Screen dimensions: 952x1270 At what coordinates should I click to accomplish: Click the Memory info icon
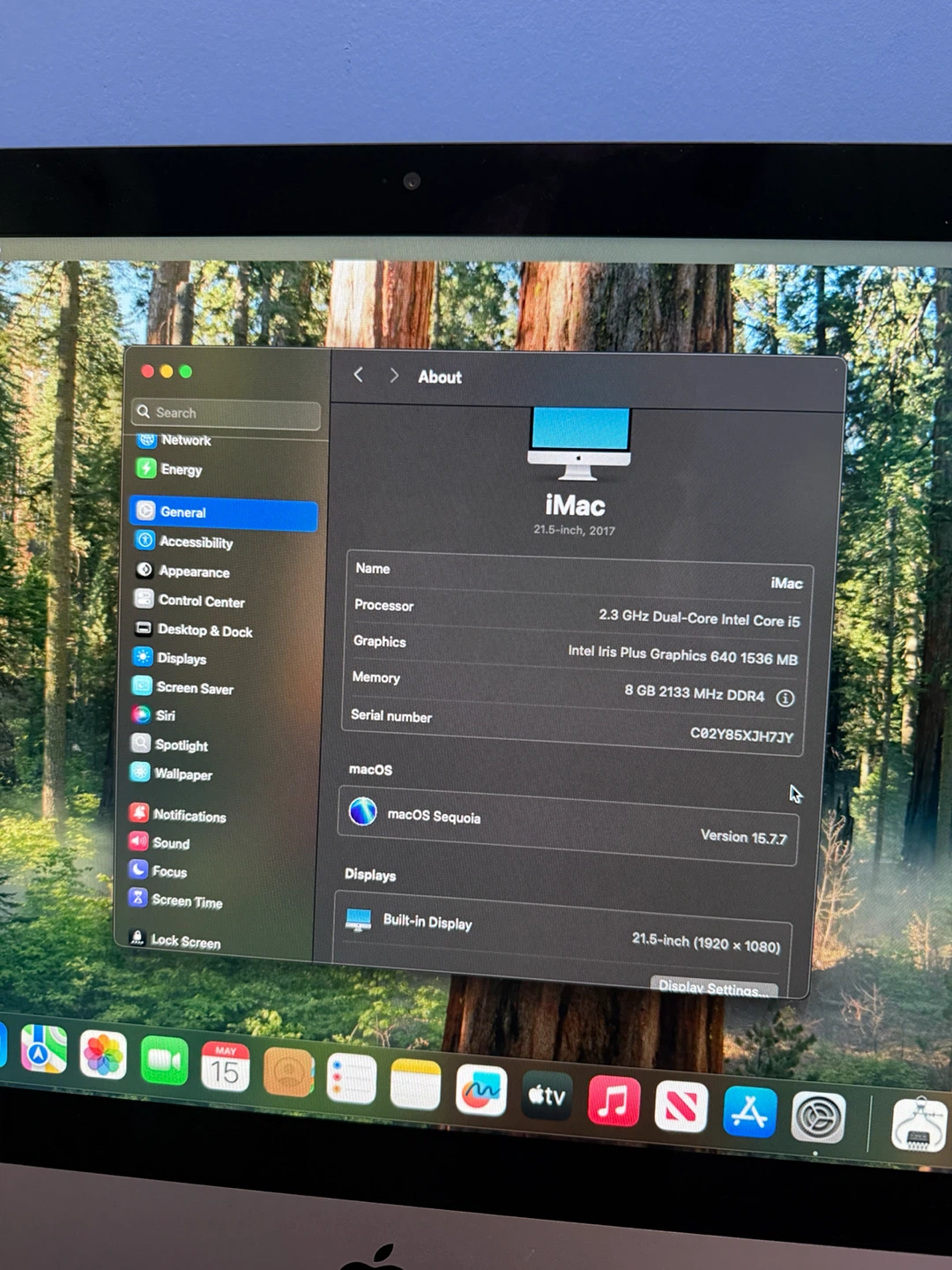(x=785, y=698)
